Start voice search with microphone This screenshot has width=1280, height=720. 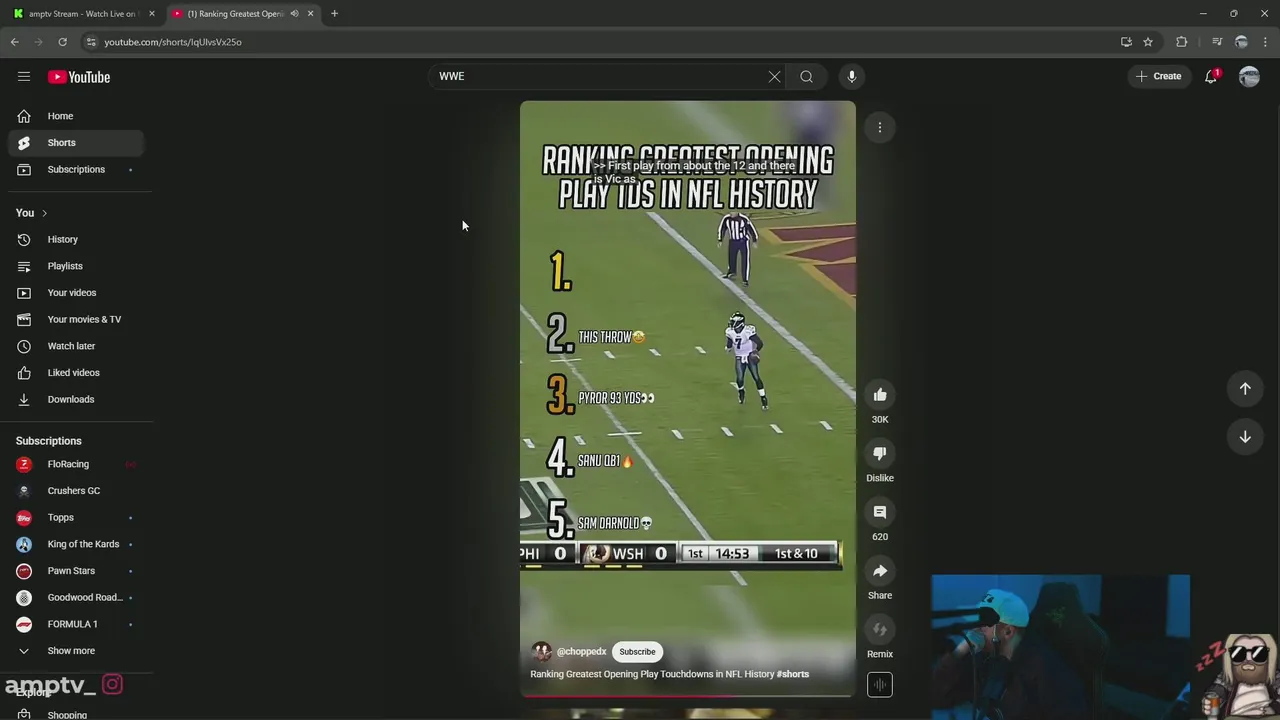tap(852, 76)
